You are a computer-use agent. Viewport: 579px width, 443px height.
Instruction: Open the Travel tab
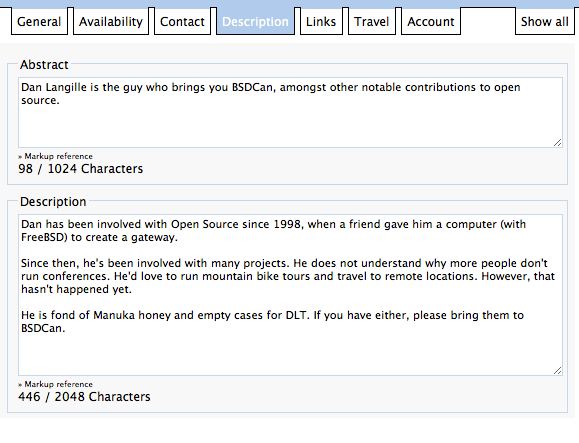coord(371,21)
